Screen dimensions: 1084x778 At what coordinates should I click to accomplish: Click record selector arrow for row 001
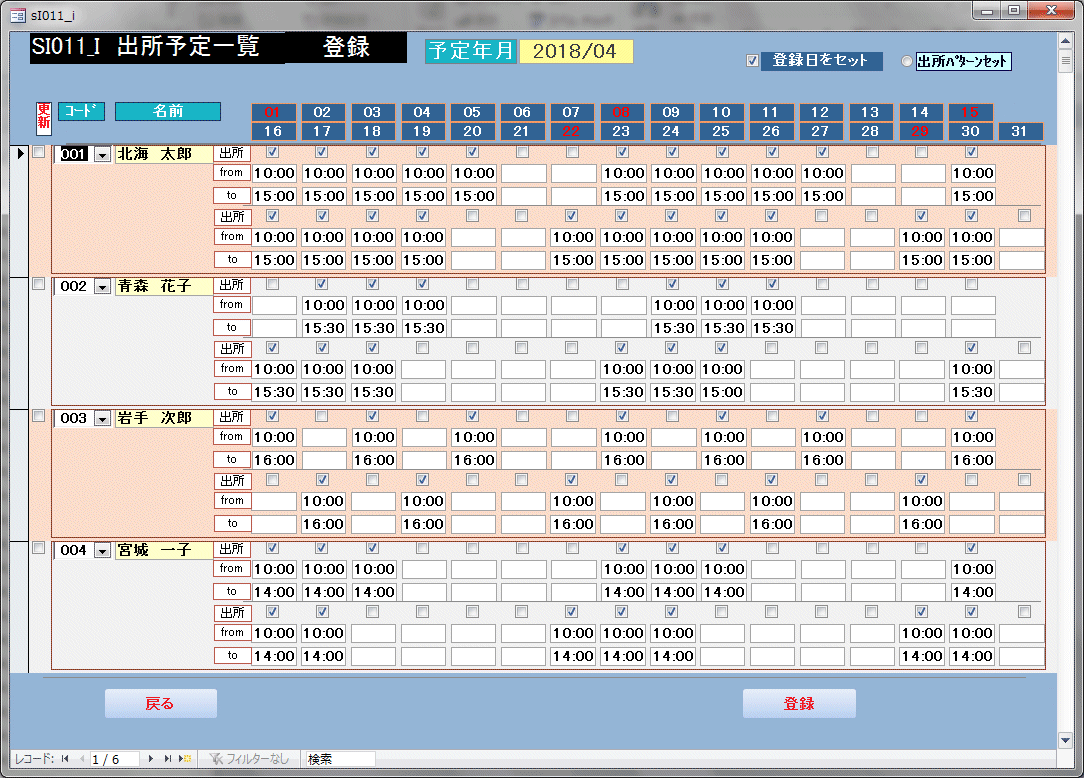pos(18,154)
